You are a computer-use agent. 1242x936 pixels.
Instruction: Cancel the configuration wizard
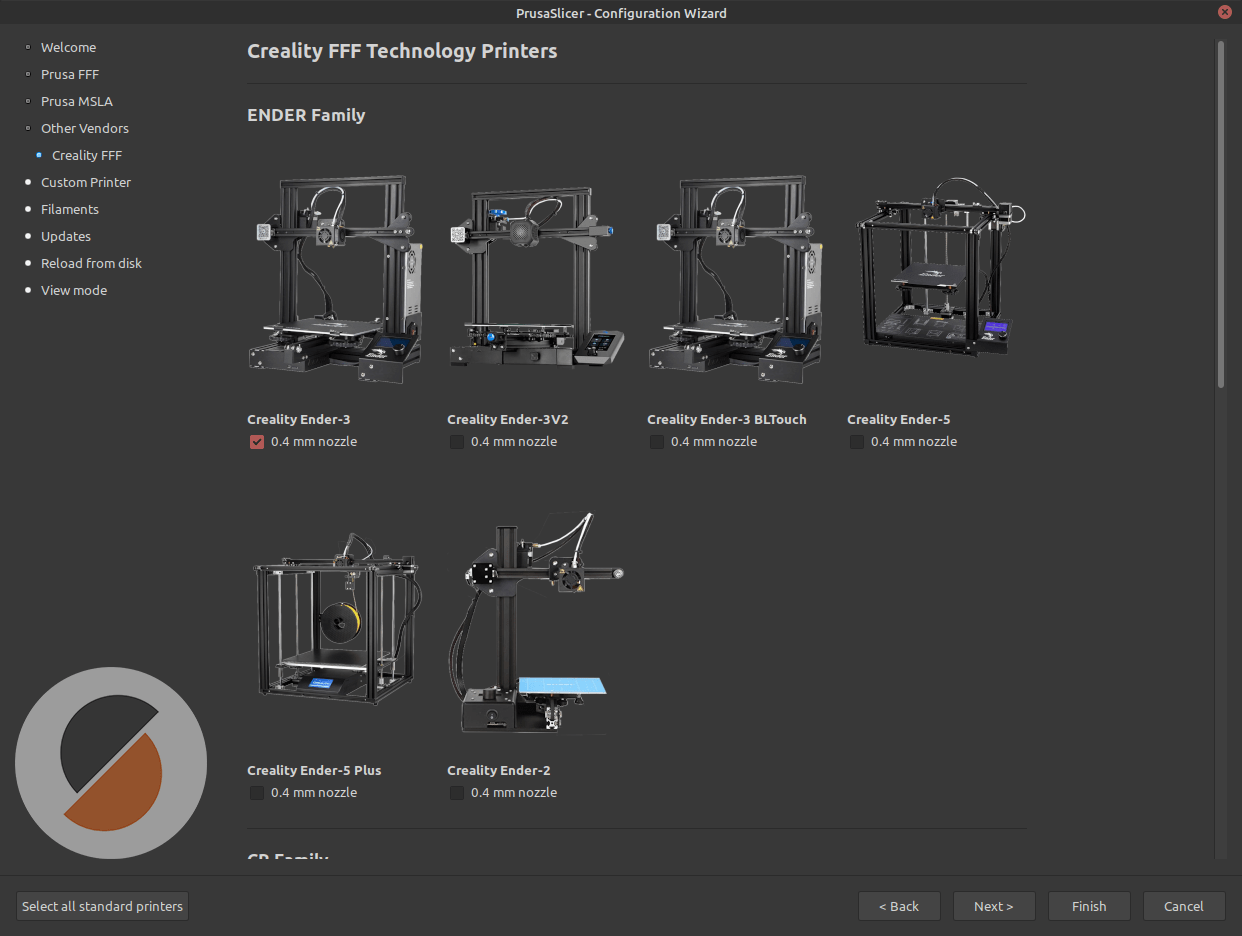click(x=1184, y=906)
